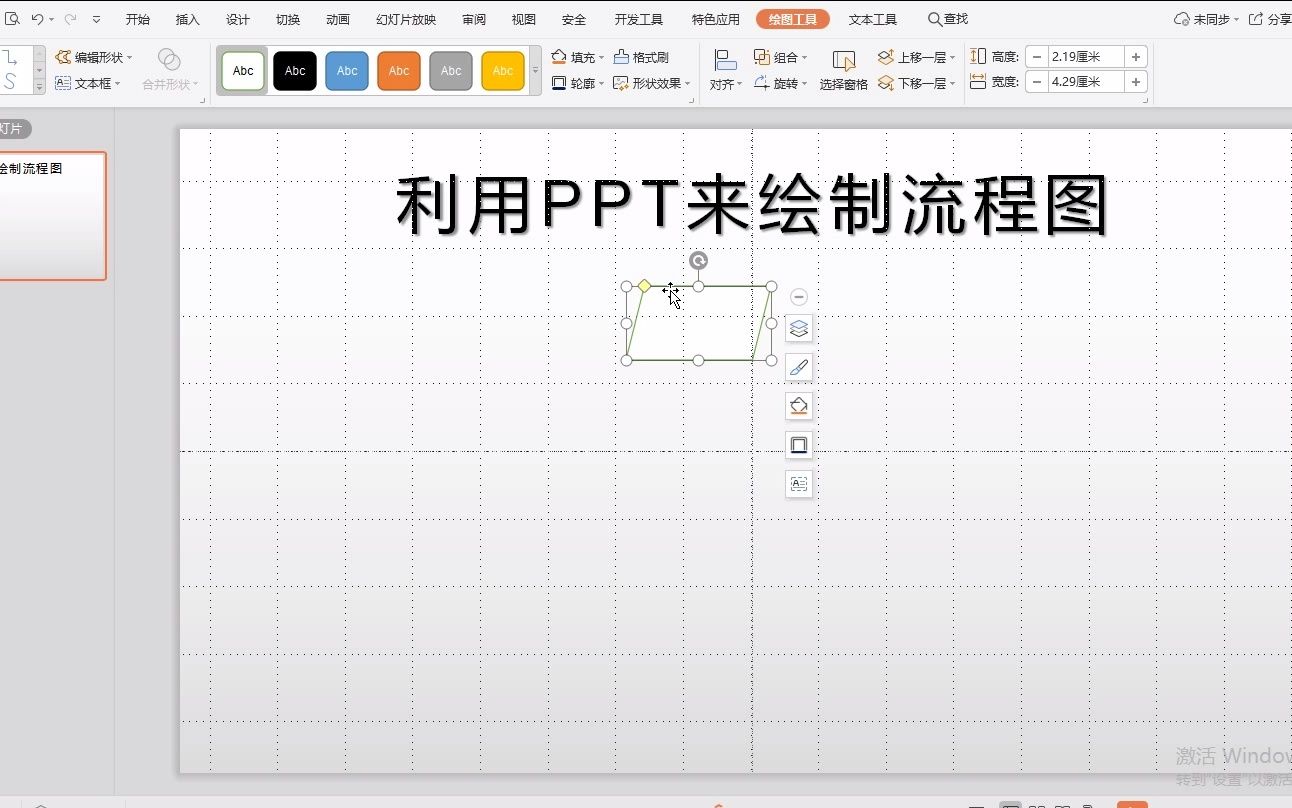This screenshot has width=1292, height=808.
Task: Decrease the 高度 height value
Action: tap(1037, 57)
